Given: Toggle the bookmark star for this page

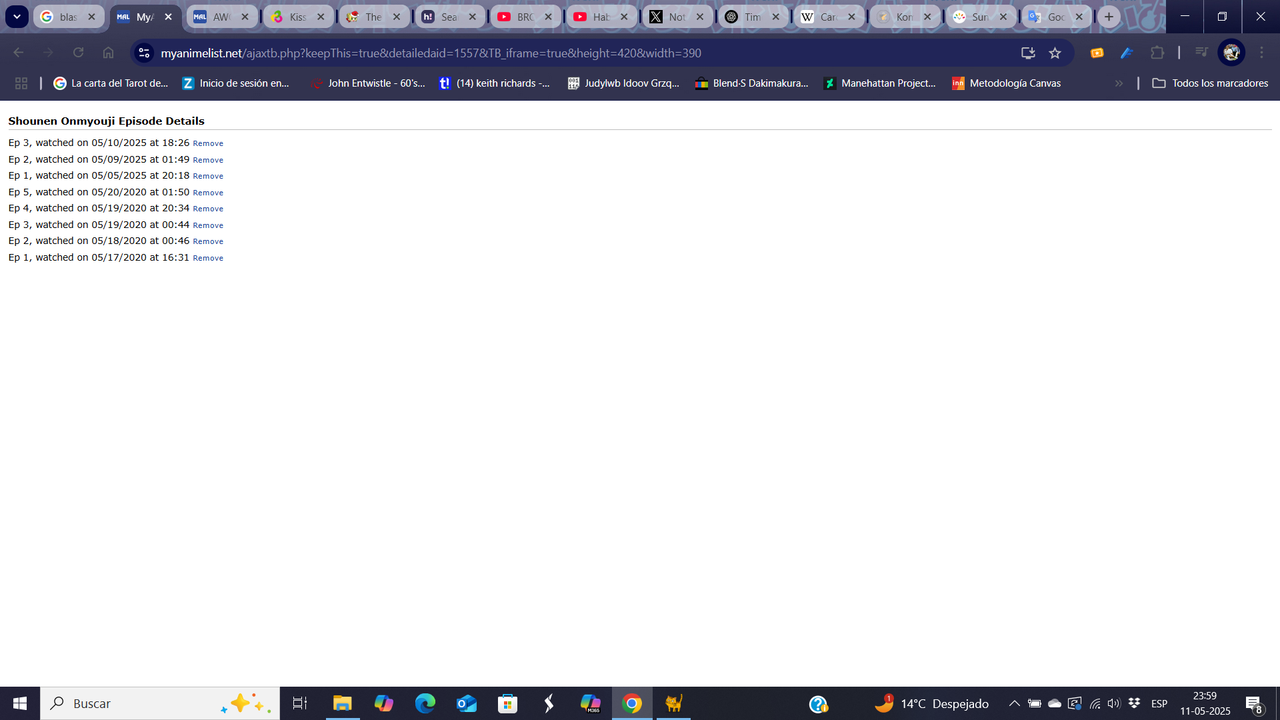Looking at the screenshot, I should pyautogui.click(x=1054, y=52).
